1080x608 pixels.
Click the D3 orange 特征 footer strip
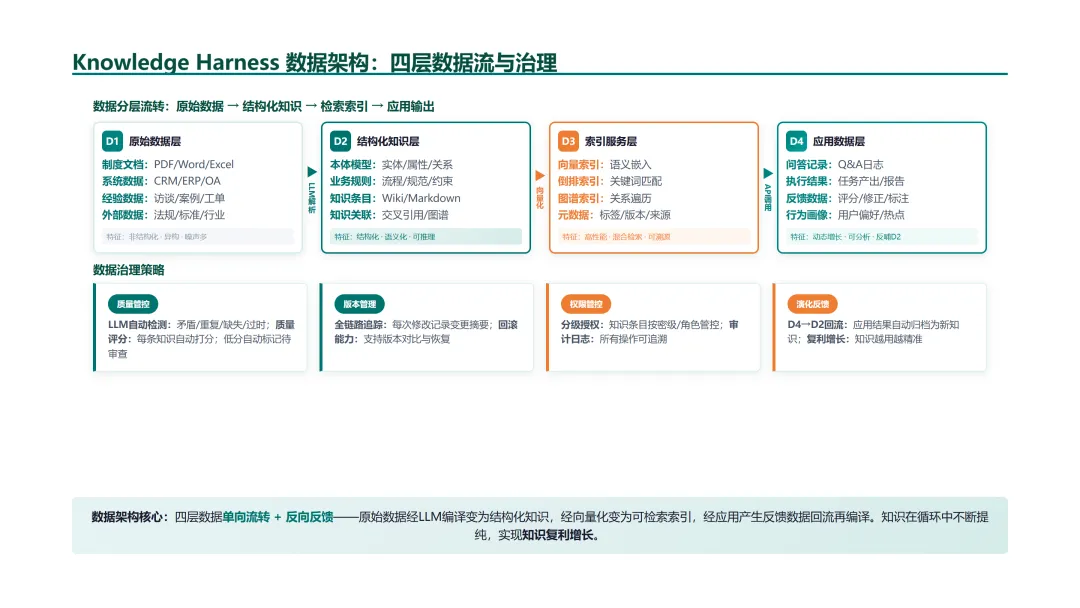(x=654, y=236)
